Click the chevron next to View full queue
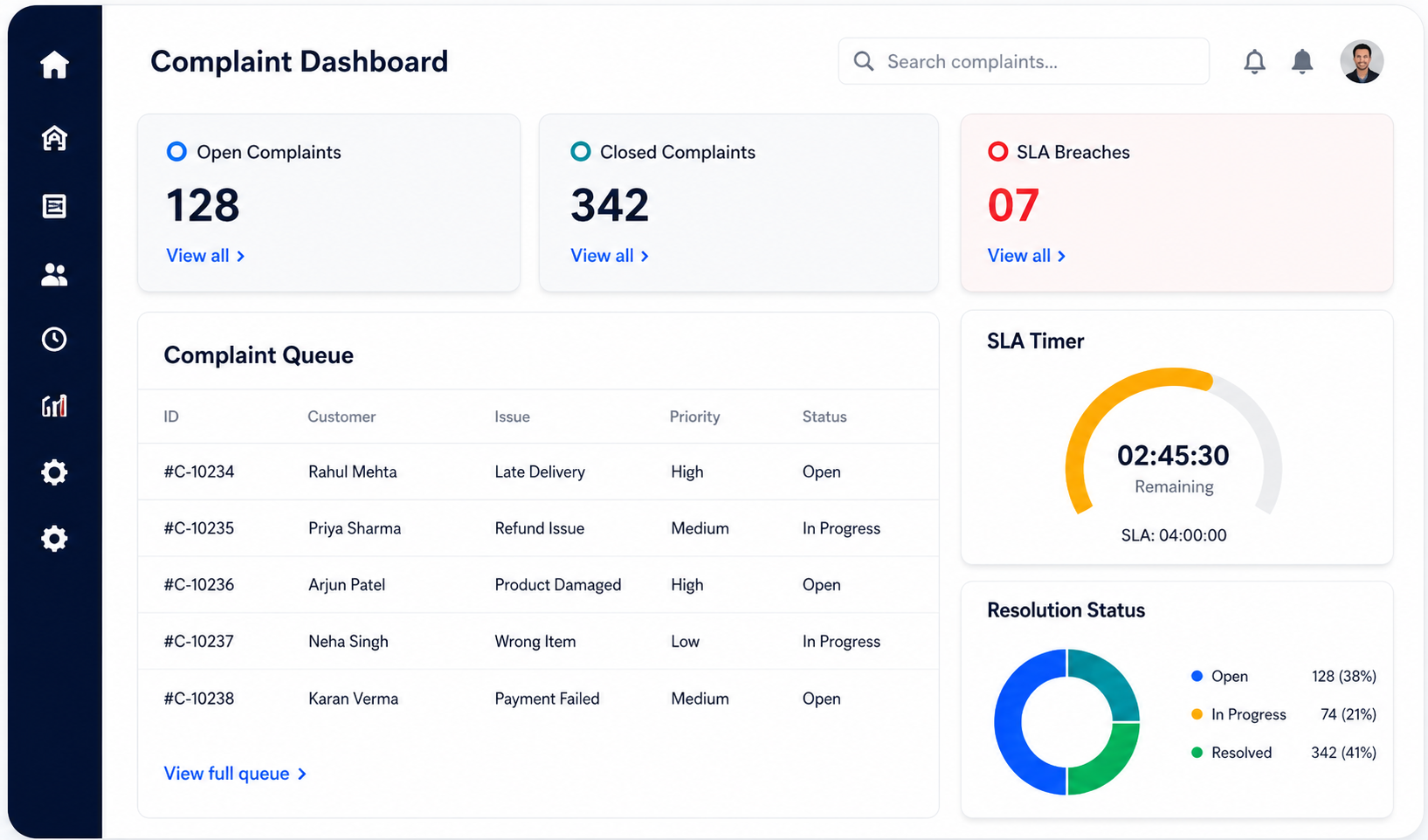Screen dimensions: 1428x840 click(x=302, y=774)
